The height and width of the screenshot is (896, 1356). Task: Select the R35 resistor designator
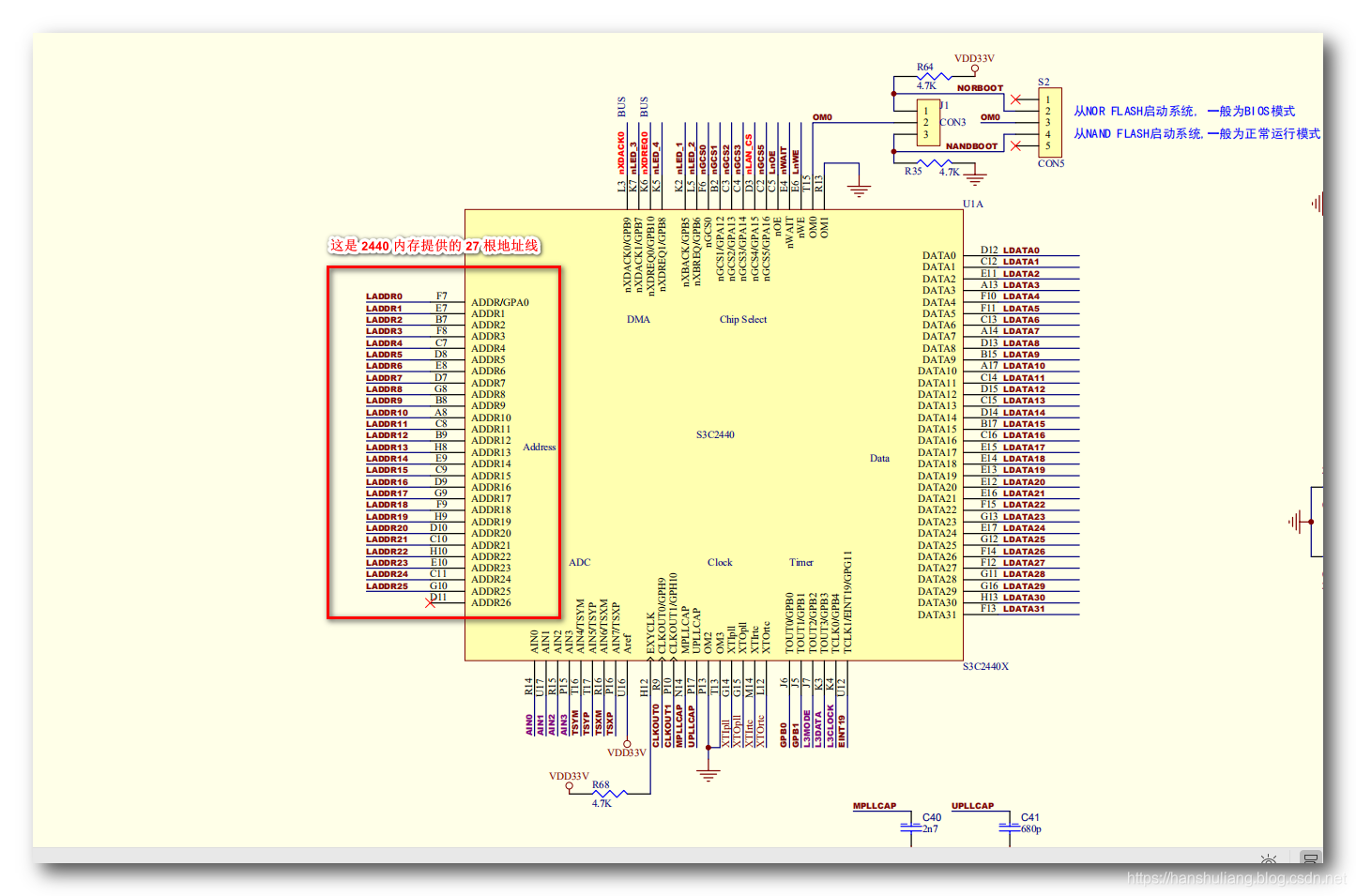913,171
